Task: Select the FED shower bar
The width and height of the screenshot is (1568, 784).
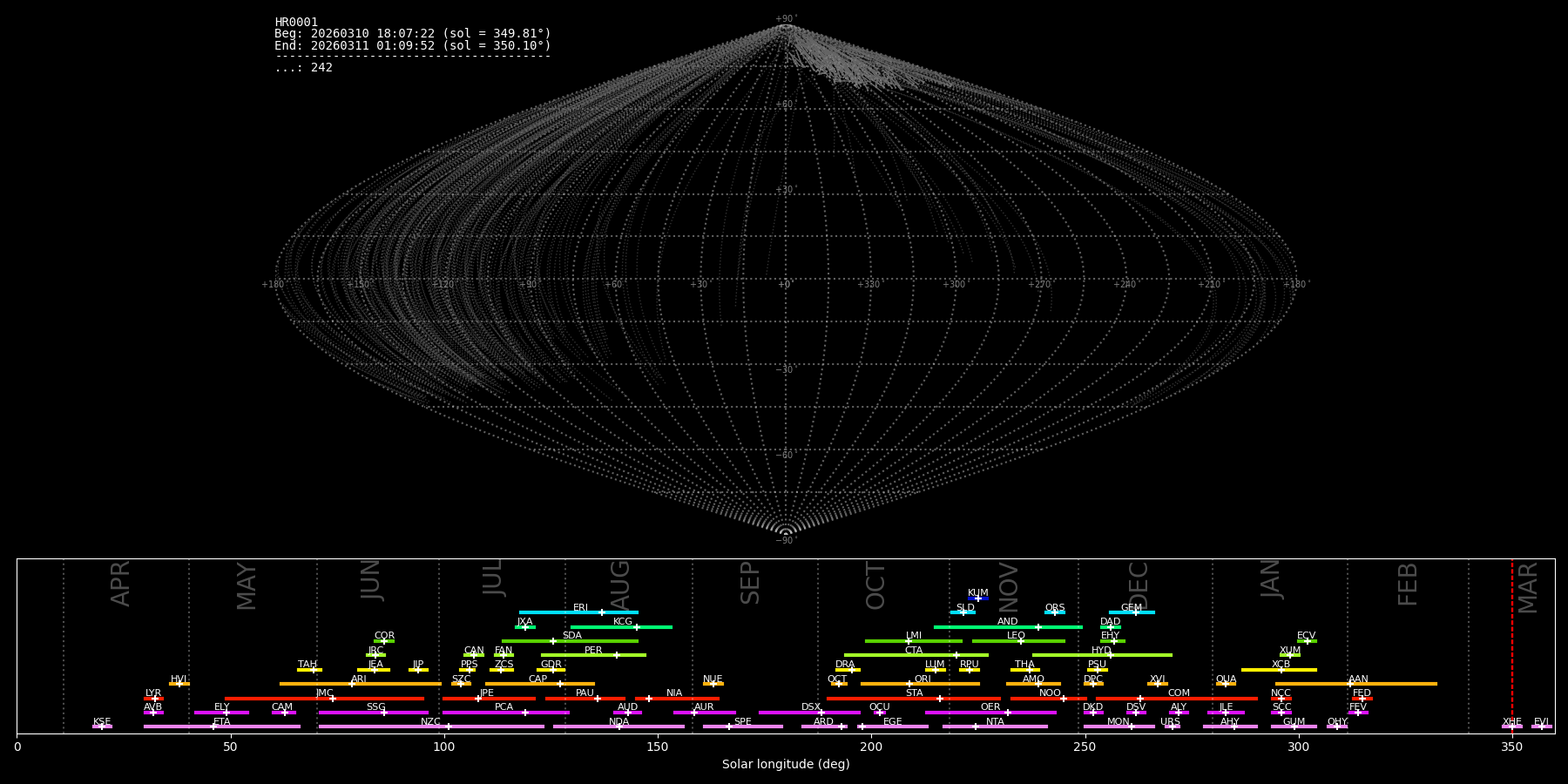Action: tap(1362, 699)
